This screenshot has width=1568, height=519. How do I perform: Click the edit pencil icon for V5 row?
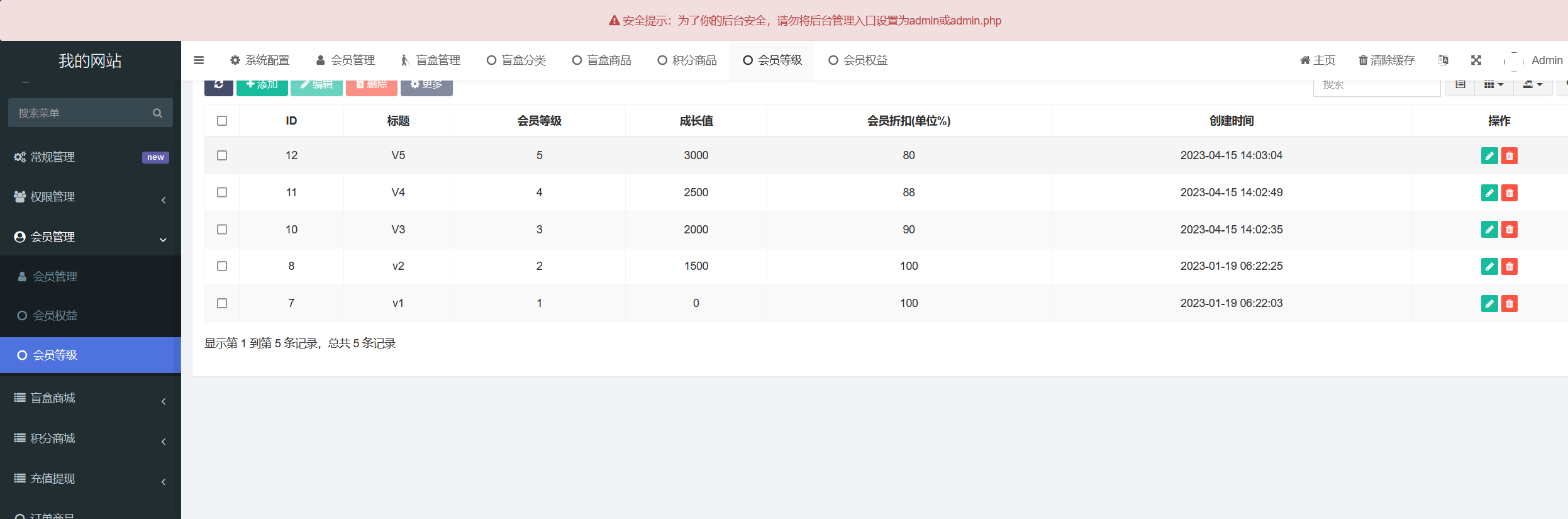[1489, 156]
